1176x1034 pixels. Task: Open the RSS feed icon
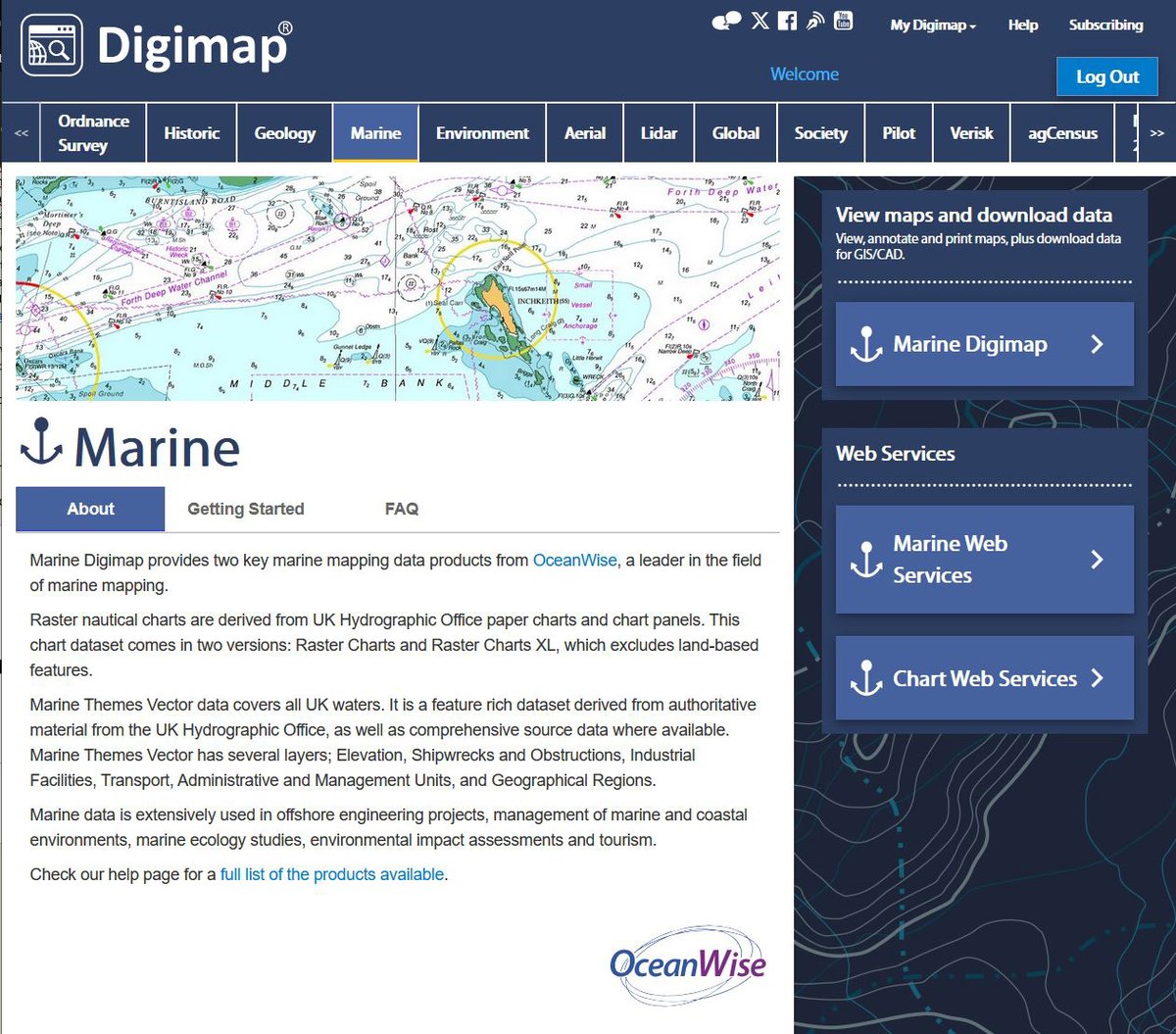click(815, 22)
